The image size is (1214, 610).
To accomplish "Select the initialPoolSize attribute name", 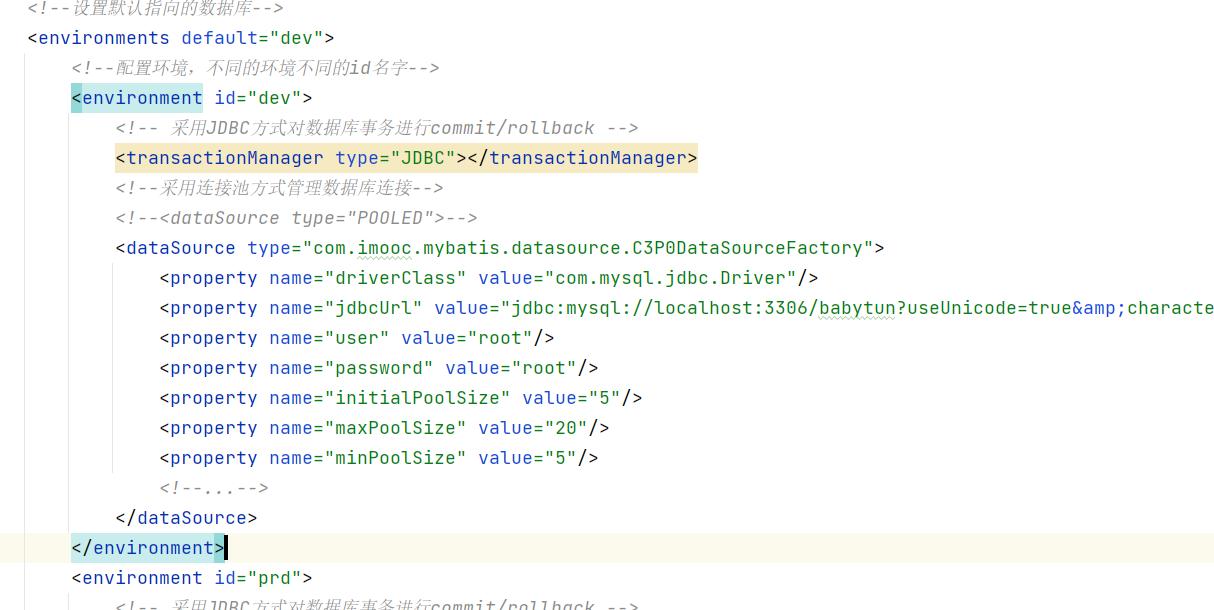I will tap(416, 398).
